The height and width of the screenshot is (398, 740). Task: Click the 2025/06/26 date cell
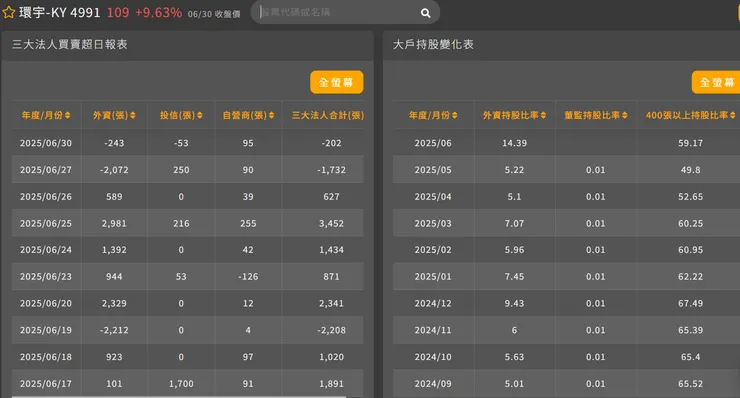coord(46,196)
